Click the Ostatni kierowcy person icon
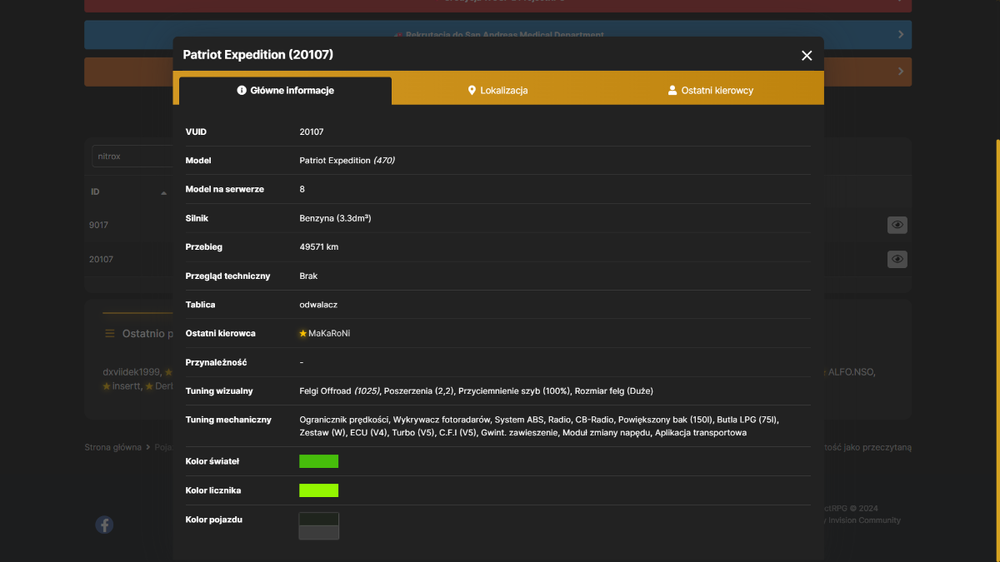 672,91
